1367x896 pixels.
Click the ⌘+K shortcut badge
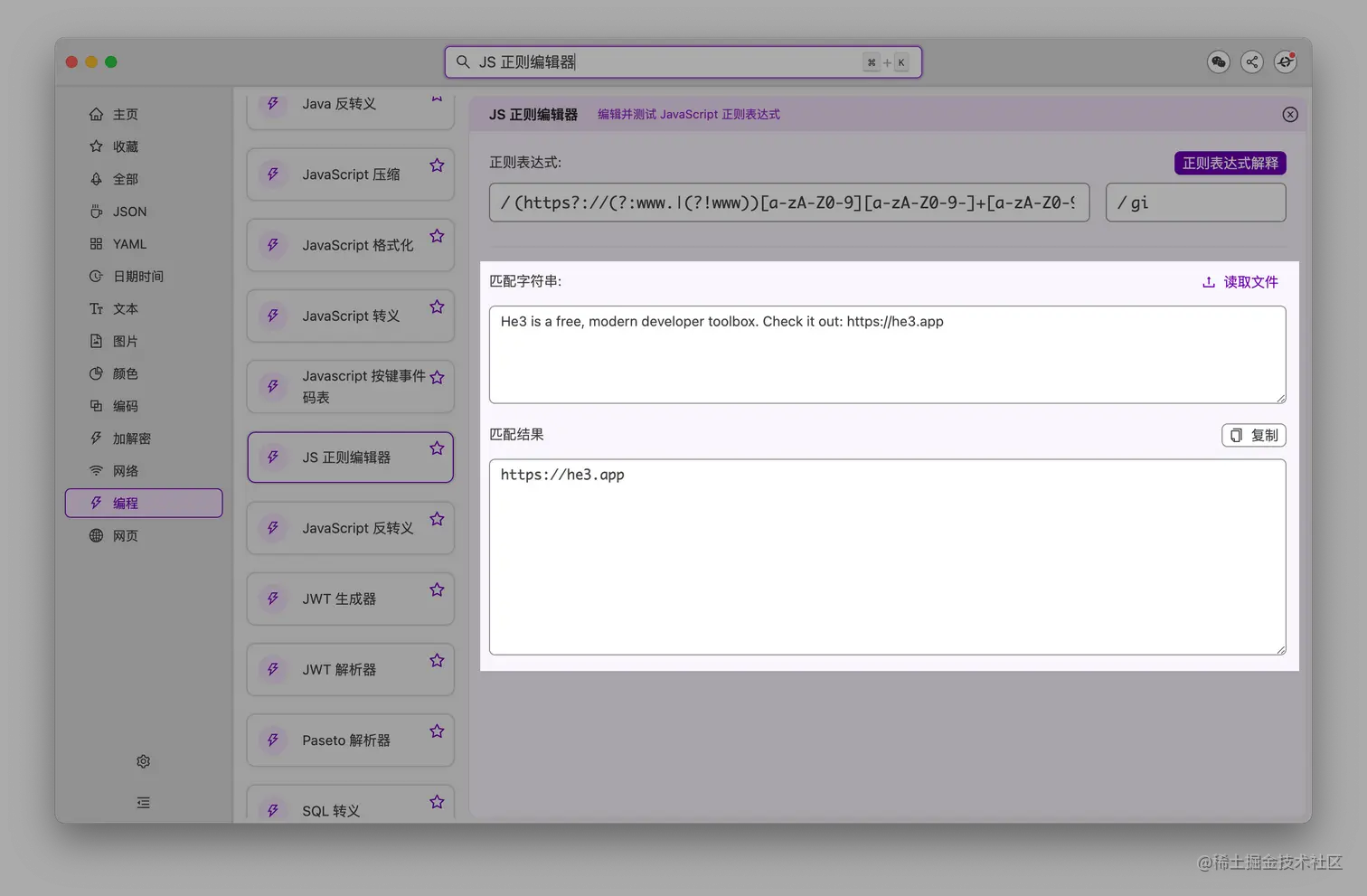coord(886,62)
